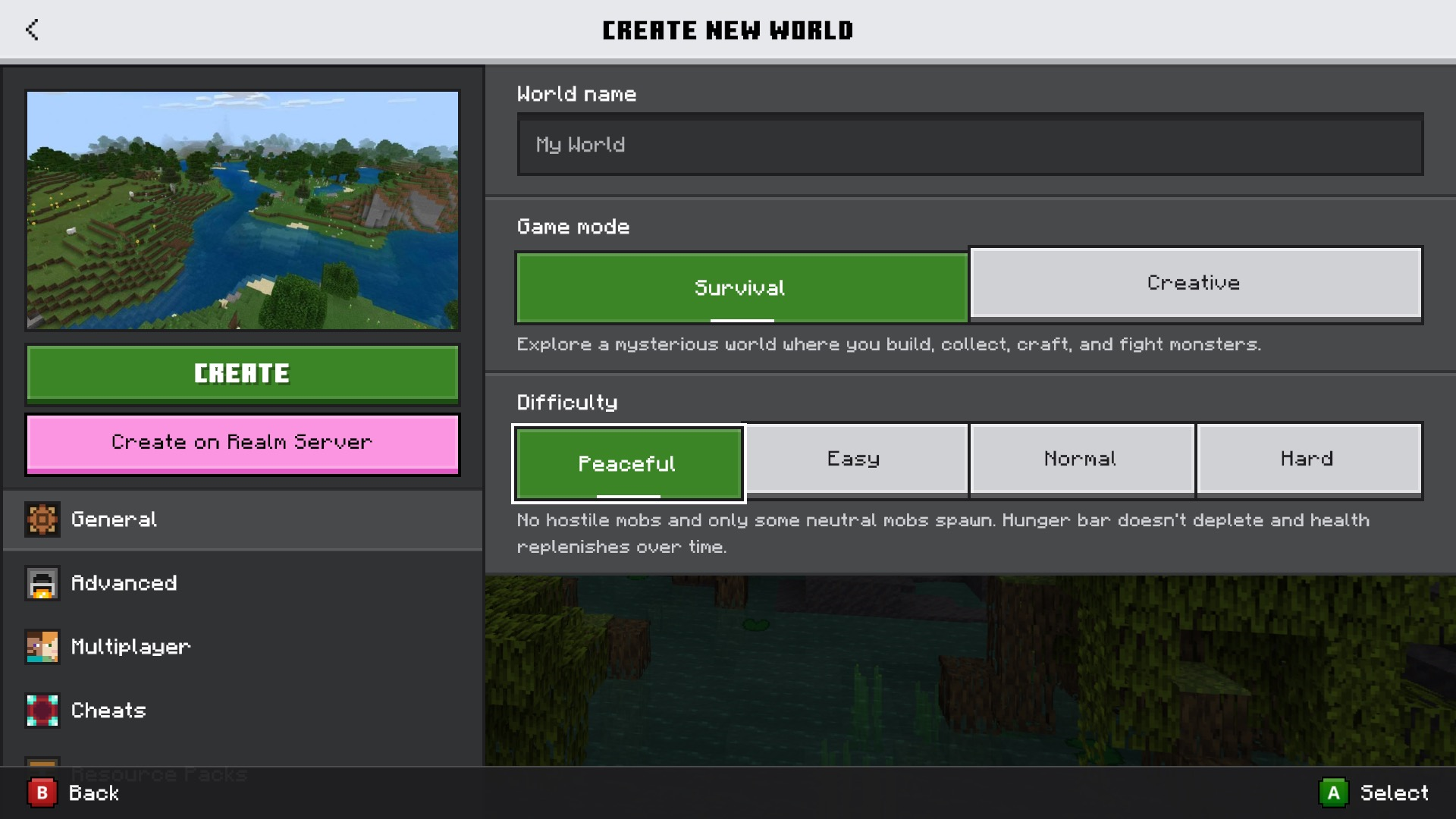1456x819 pixels.
Task: Click the Multiplayer settings icon
Action: coord(41,645)
